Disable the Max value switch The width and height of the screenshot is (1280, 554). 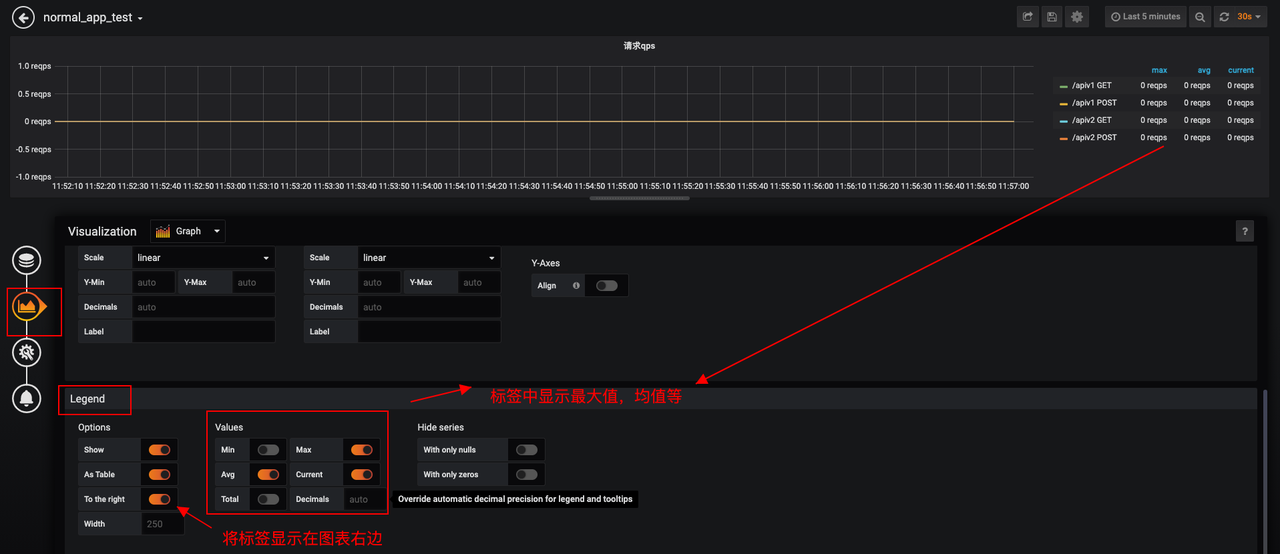(x=361, y=450)
